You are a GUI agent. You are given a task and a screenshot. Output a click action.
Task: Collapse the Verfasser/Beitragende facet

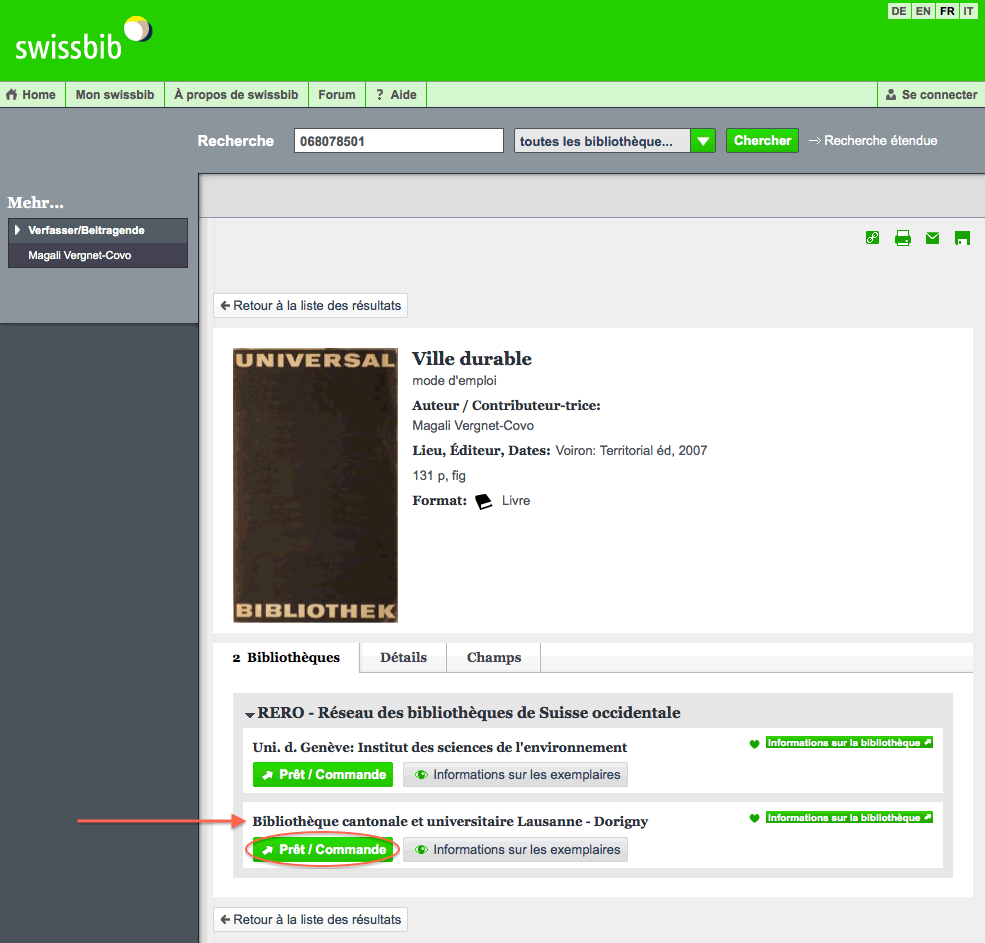point(98,231)
